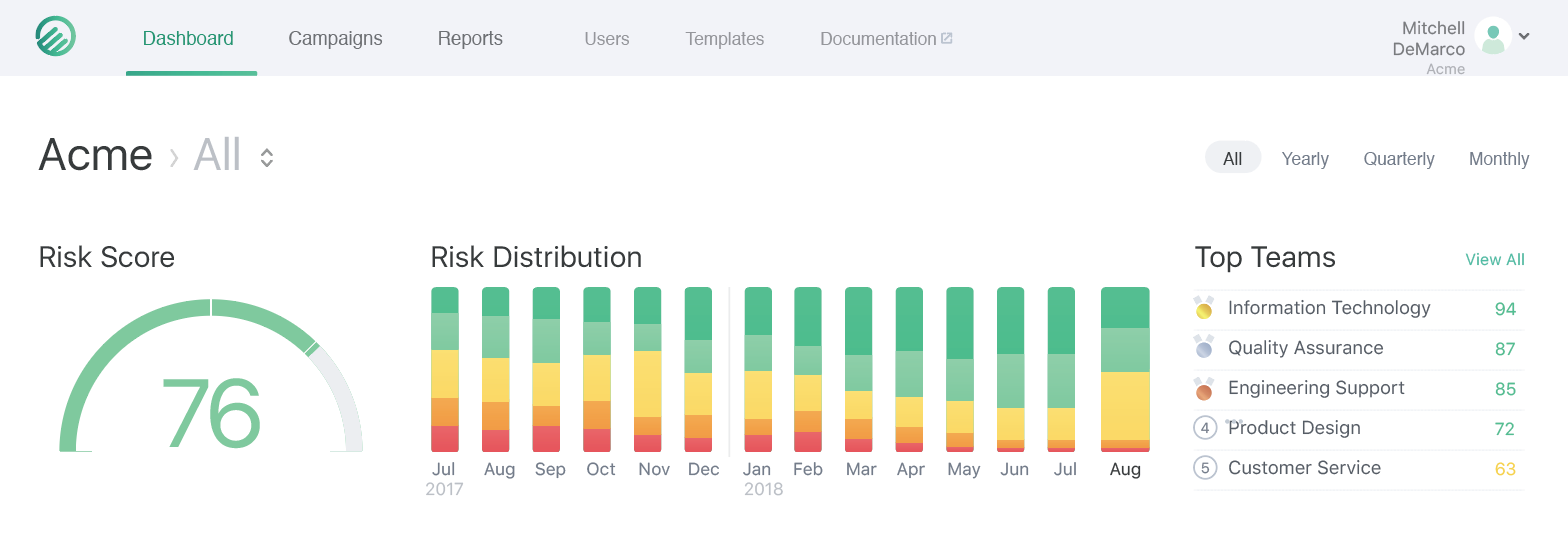The height and width of the screenshot is (542, 1568).
Task: Go to the Reports tab
Action: pyautogui.click(x=470, y=38)
